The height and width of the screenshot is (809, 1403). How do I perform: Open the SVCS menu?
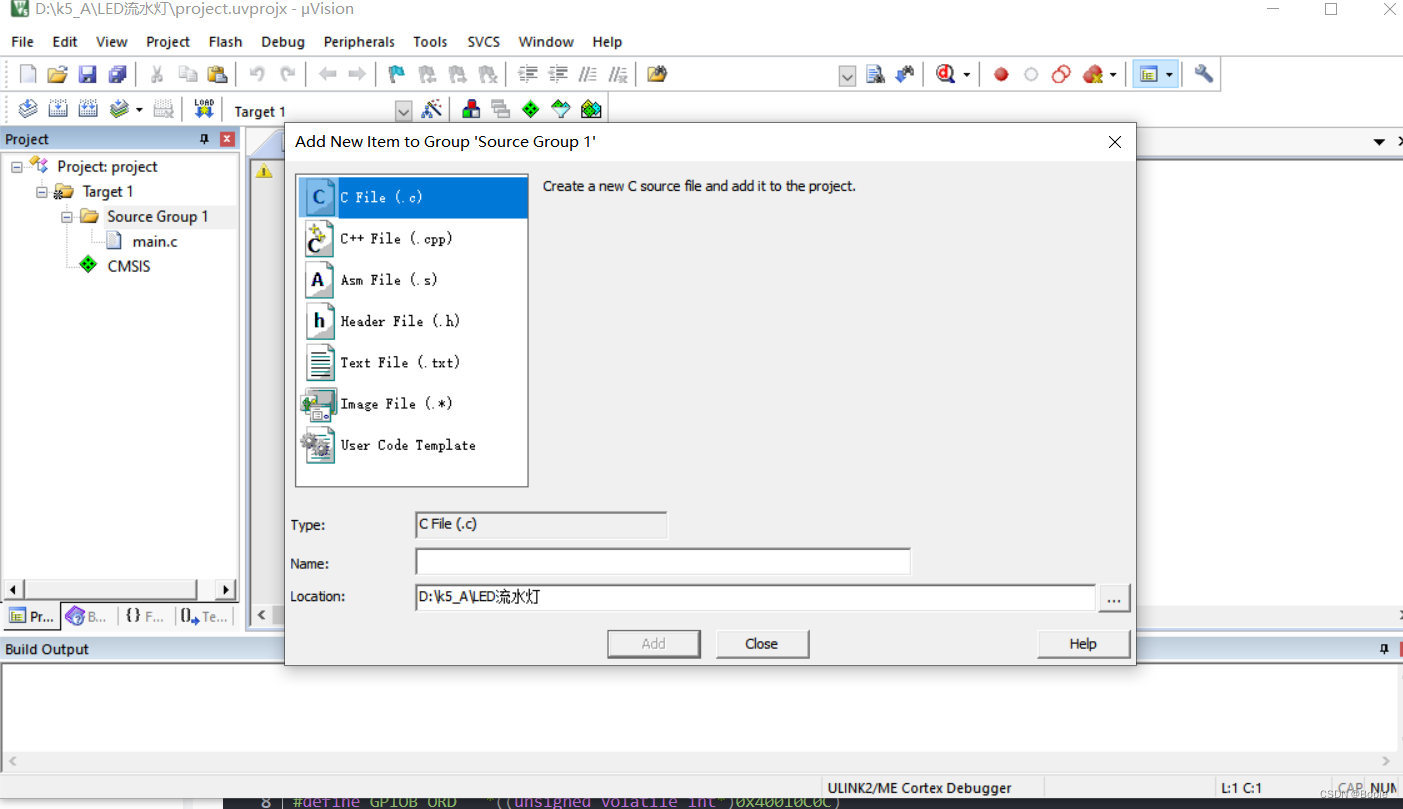coord(485,42)
